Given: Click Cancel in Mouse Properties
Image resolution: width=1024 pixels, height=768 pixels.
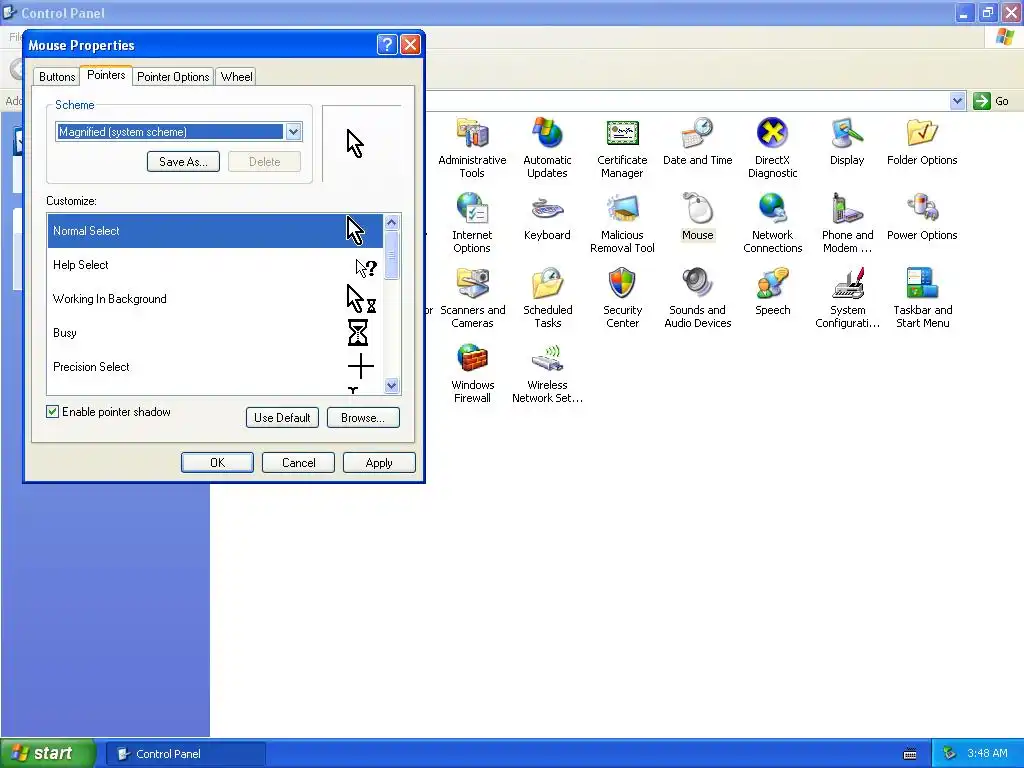Looking at the screenshot, I should (298, 462).
